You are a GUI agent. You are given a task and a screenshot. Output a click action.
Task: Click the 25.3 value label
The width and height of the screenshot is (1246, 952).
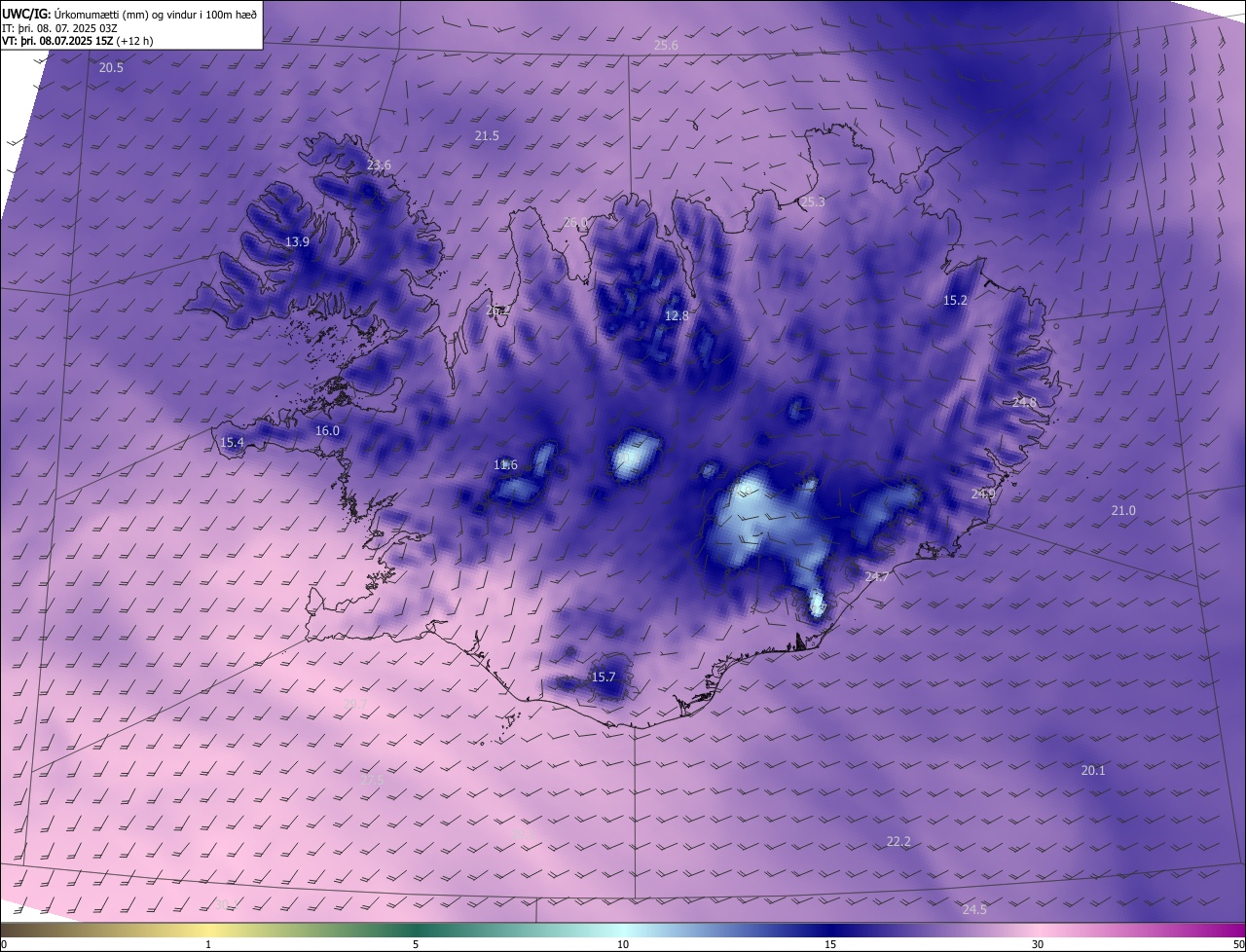(812, 202)
